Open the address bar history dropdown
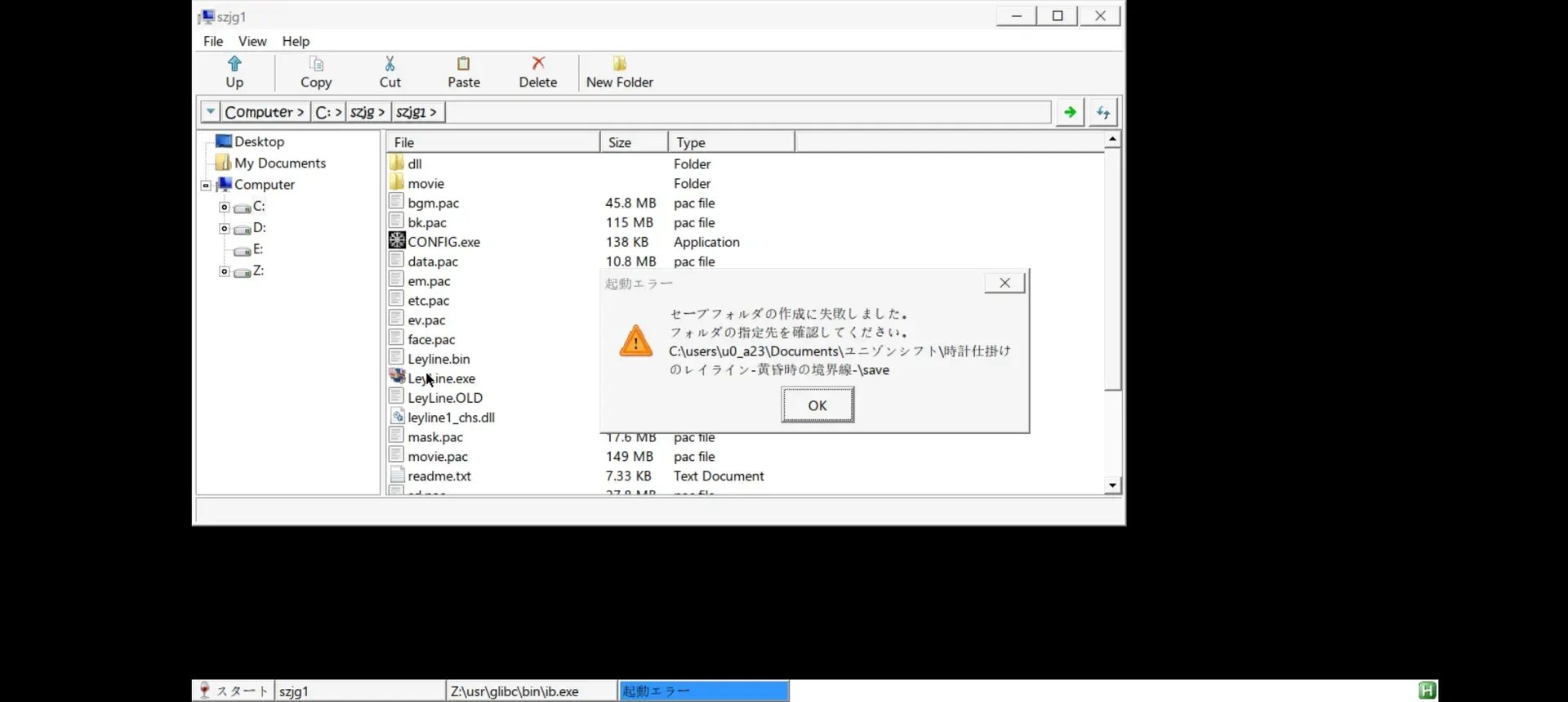Image resolution: width=1568 pixels, height=702 pixels. tap(210, 112)
